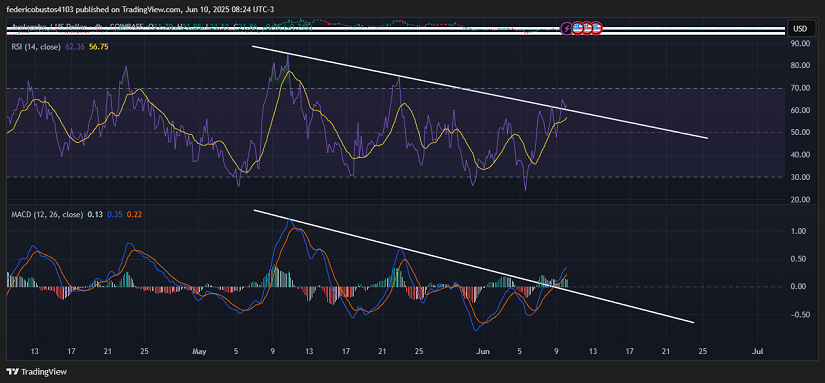Click the MACD line value 0.35
Screen dimensions: 825x383
[114, 214]
